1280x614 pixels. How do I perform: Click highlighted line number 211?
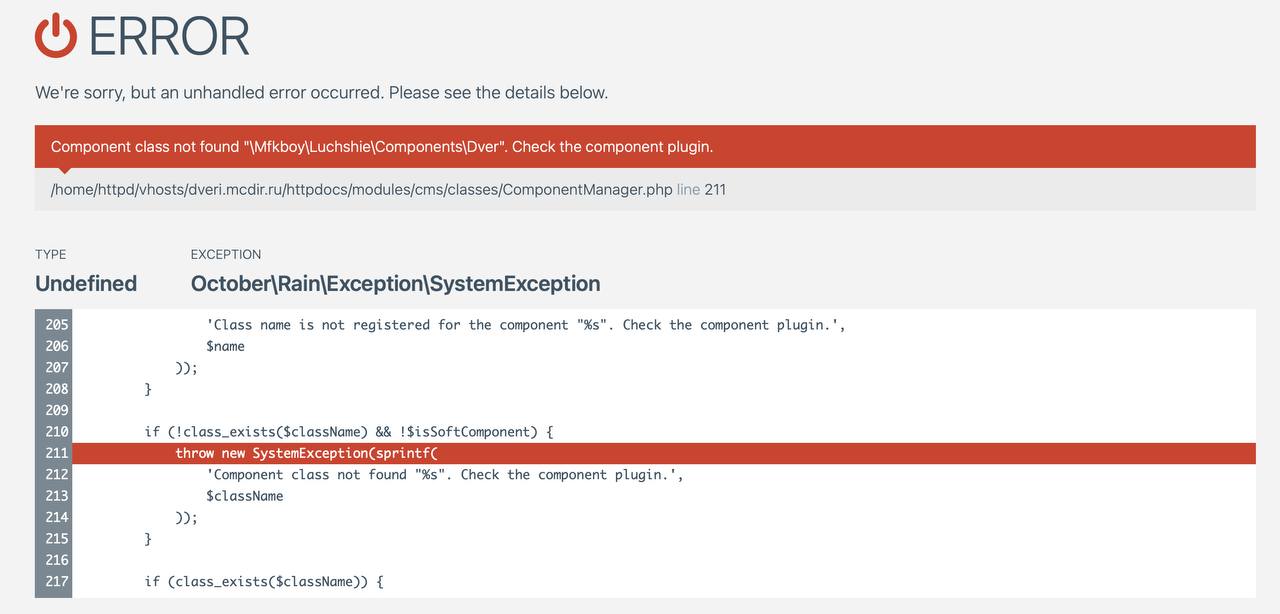pyautogui.click(x=57, y=453)
